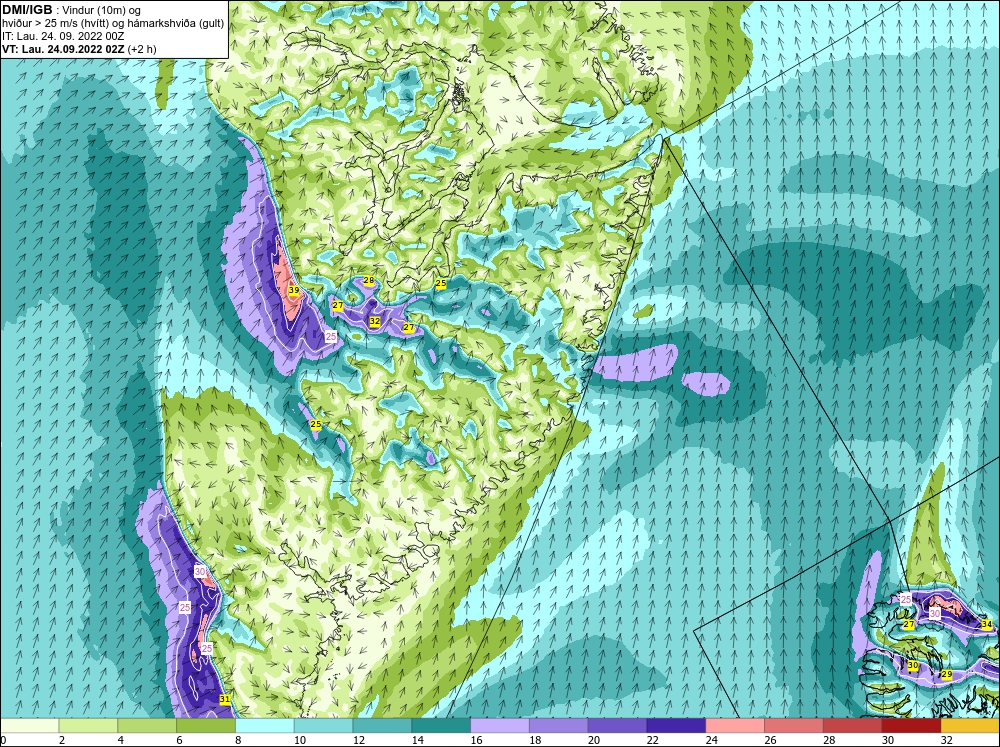Click the yellow 39 maximum gust label
Viewport: 1000px width, 747px height.
click(x=293, y=290)
